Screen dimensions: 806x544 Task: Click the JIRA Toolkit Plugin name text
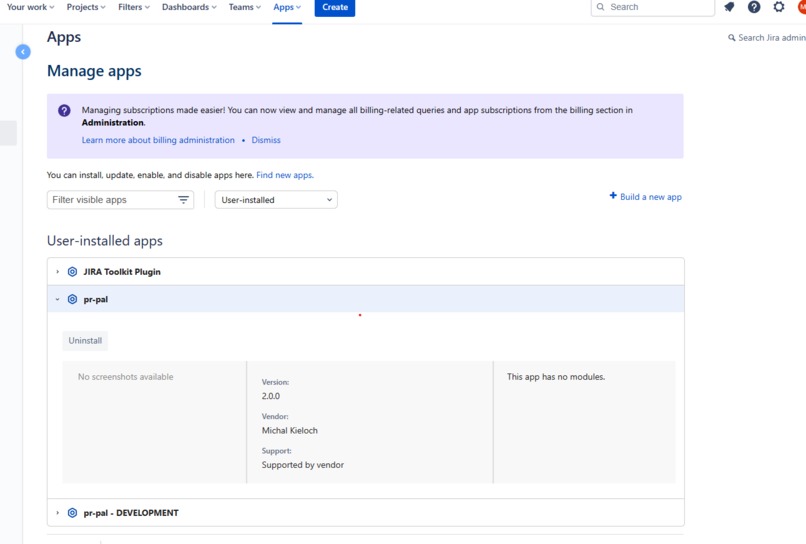point(122,271)
